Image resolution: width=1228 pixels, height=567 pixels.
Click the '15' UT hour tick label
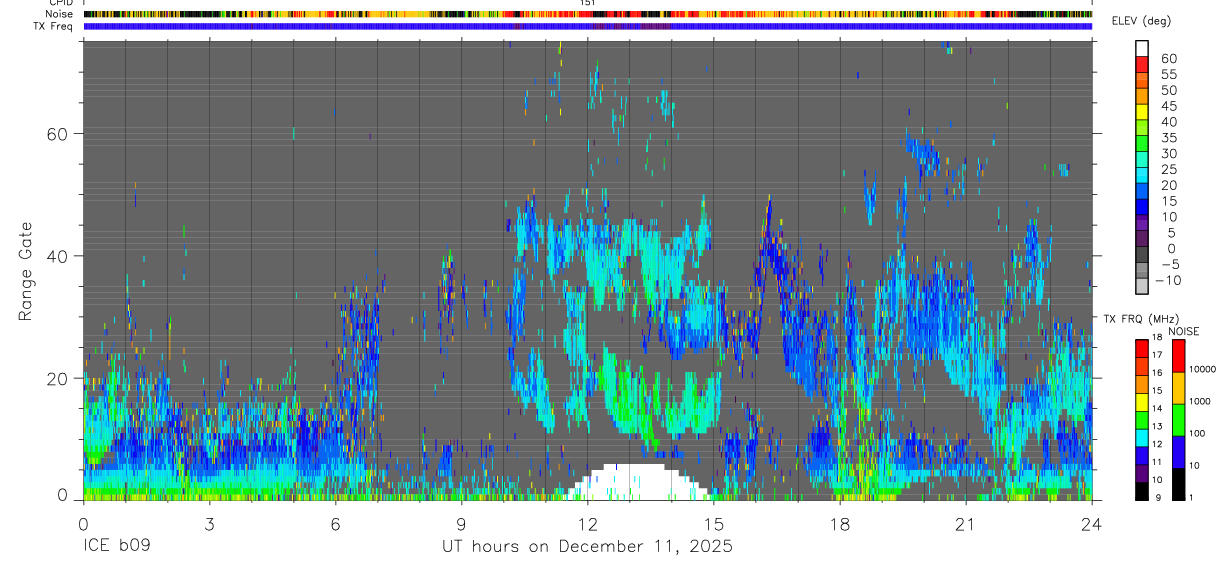(x=713, y=524)
